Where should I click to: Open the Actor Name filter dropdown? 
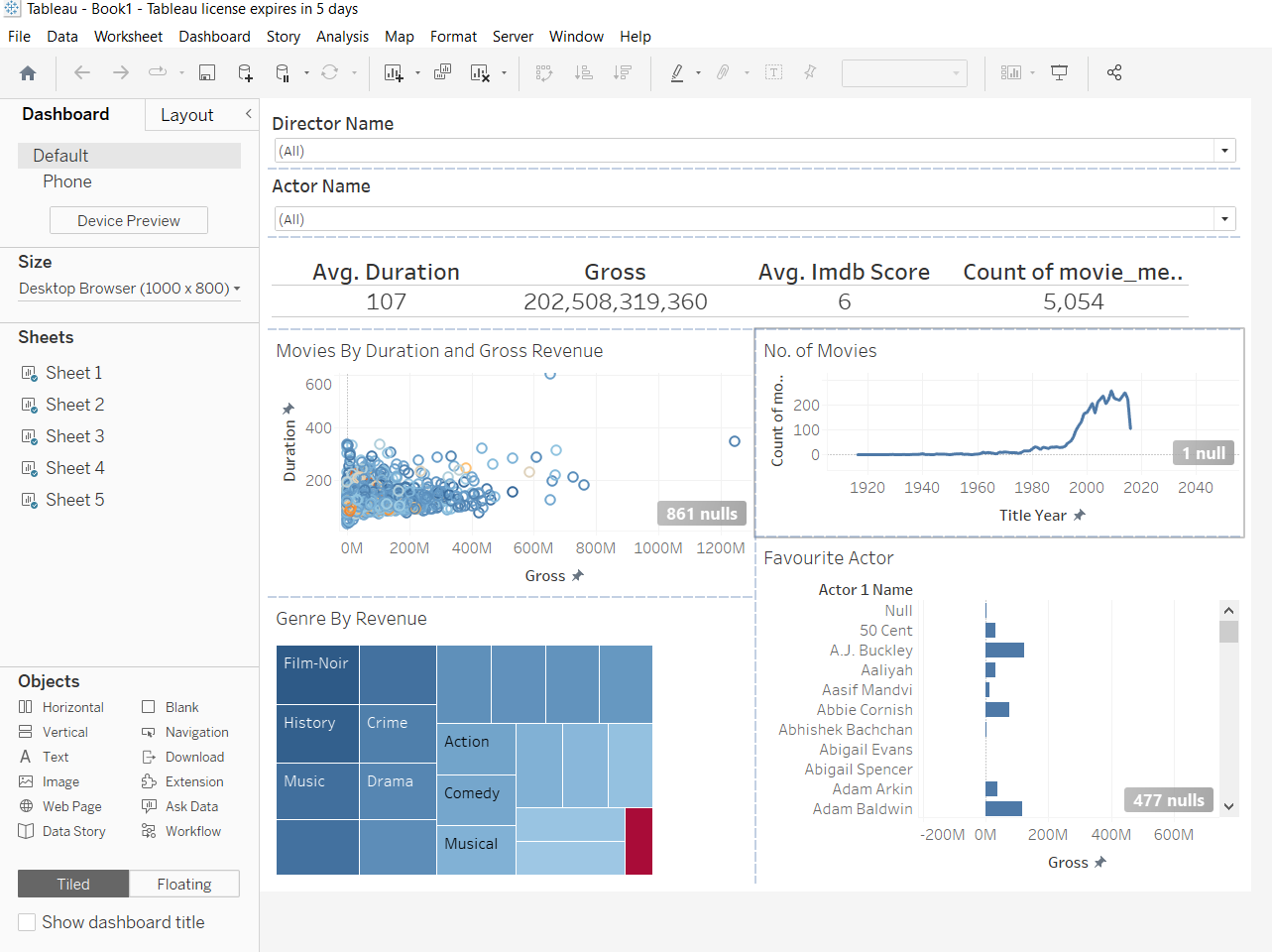[x=1225, y=218]
